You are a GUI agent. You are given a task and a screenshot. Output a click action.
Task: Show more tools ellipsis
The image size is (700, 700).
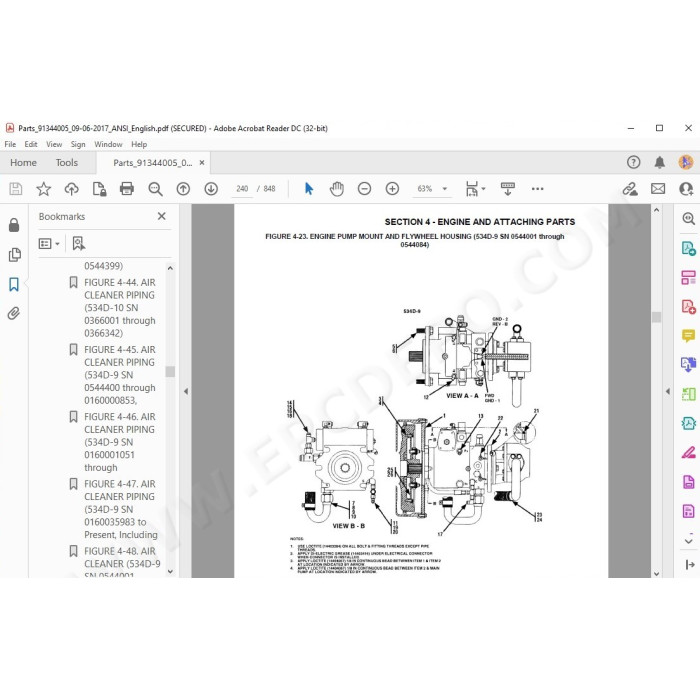(x=538, y=189)
